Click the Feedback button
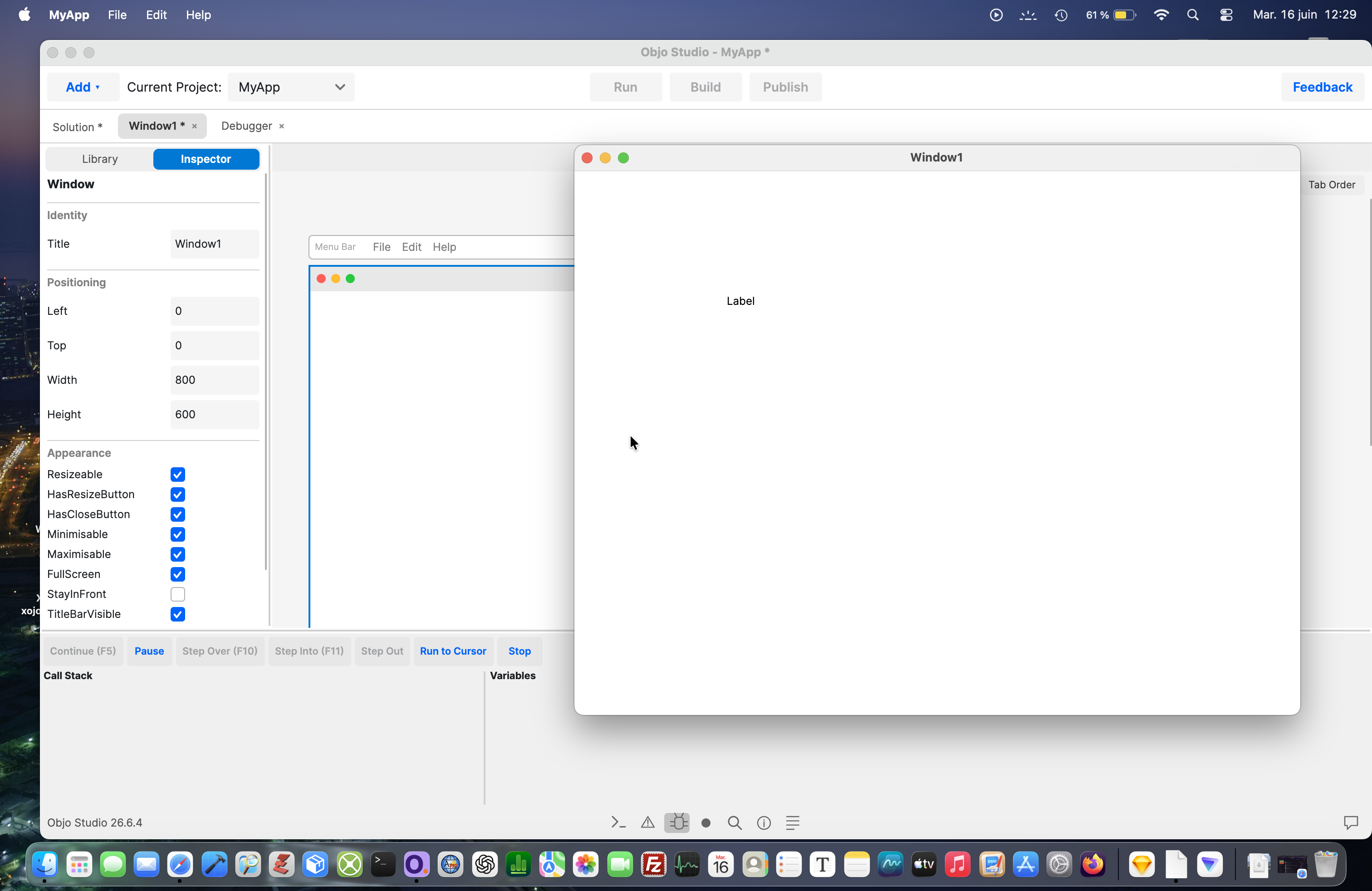The height and width of the screenshot is (891, 1372). pos(1323,87)
